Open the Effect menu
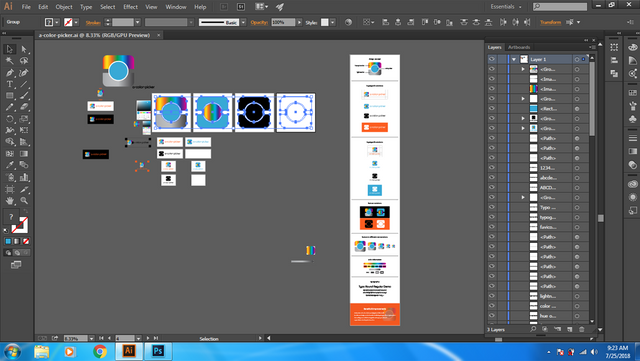 click(131, 7)
